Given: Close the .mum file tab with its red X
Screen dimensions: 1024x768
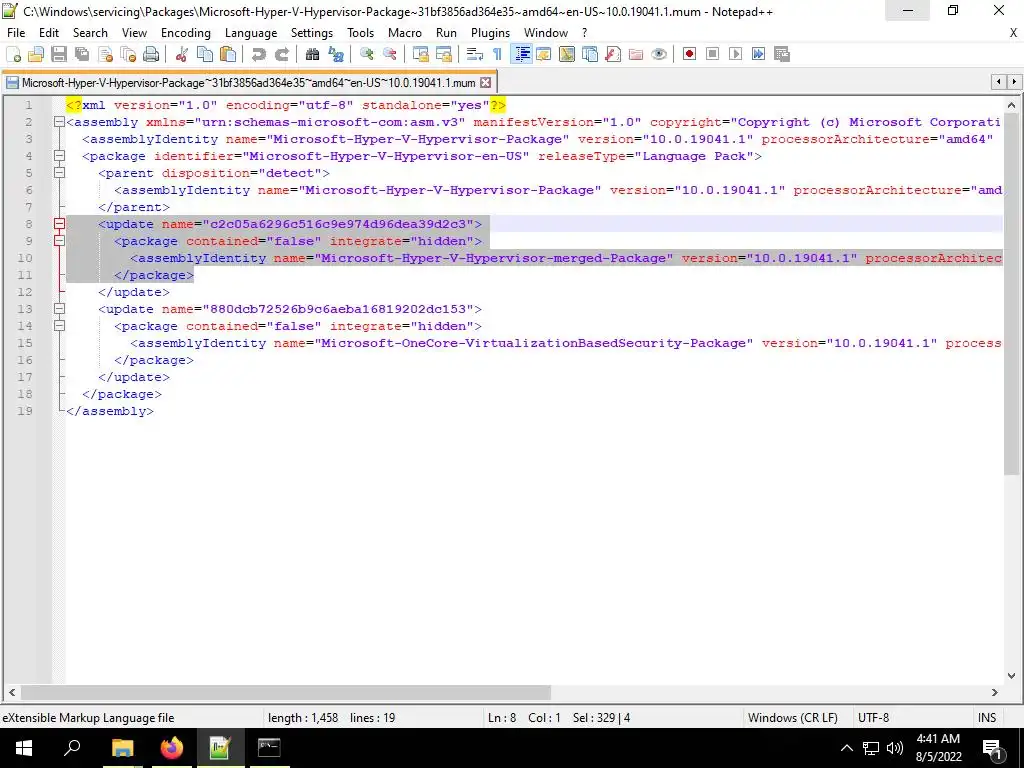Looking at the screenshot, I should click(x=485, y=83).
